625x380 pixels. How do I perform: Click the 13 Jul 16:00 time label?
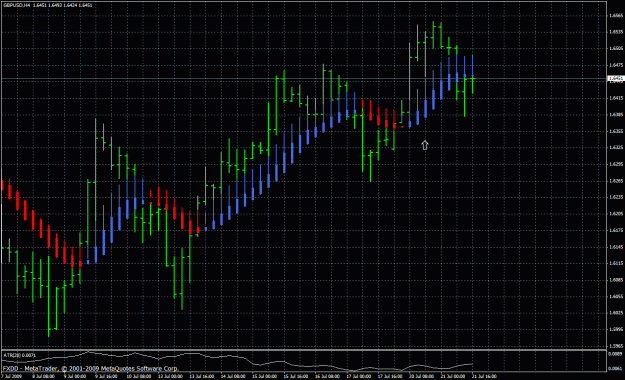[201, 376]
